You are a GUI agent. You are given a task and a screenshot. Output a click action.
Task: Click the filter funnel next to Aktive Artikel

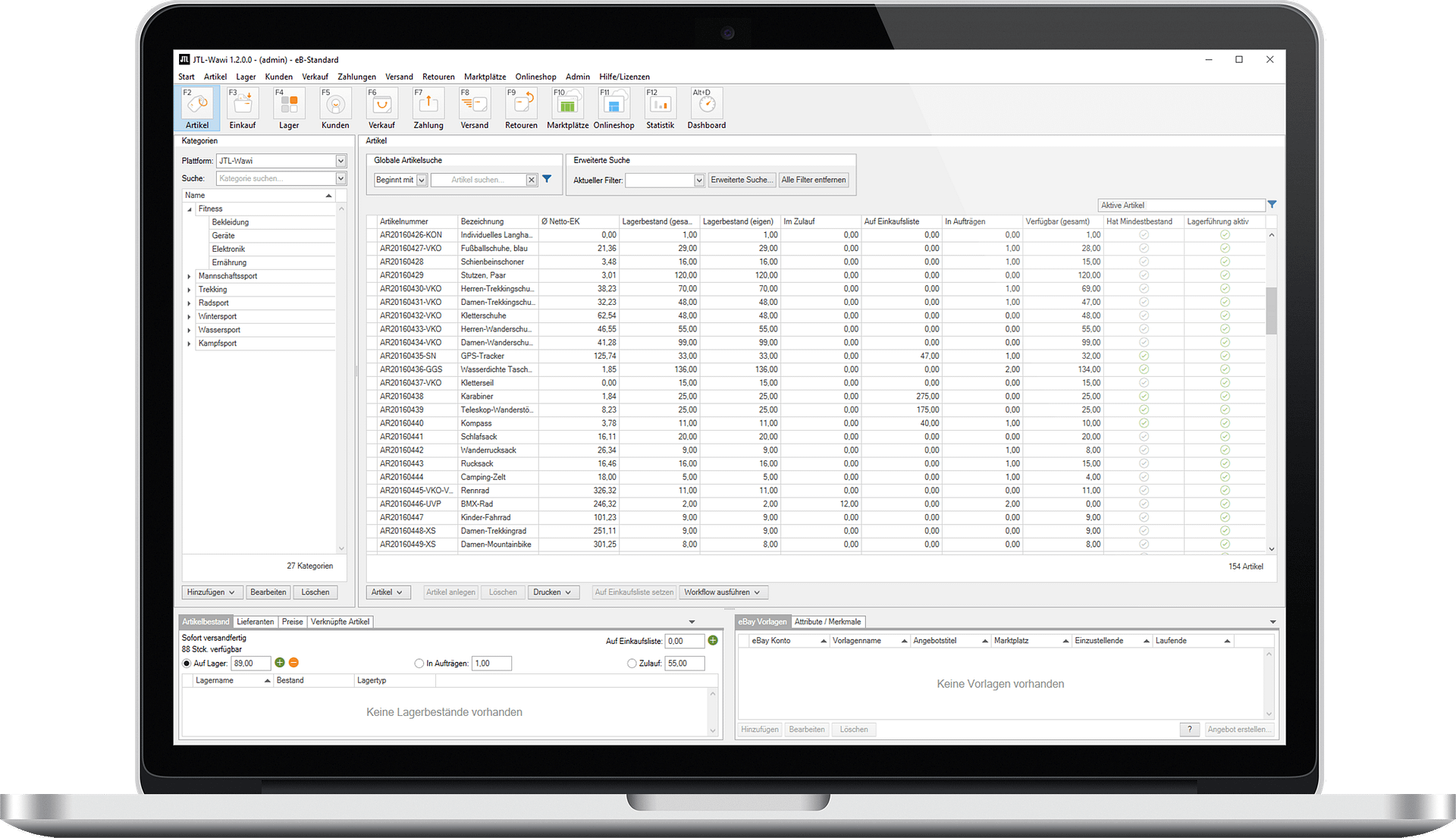1272,205
